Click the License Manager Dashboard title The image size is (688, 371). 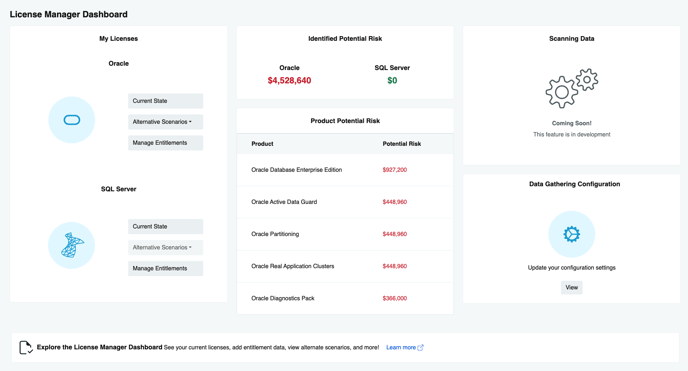coord(68,14)
